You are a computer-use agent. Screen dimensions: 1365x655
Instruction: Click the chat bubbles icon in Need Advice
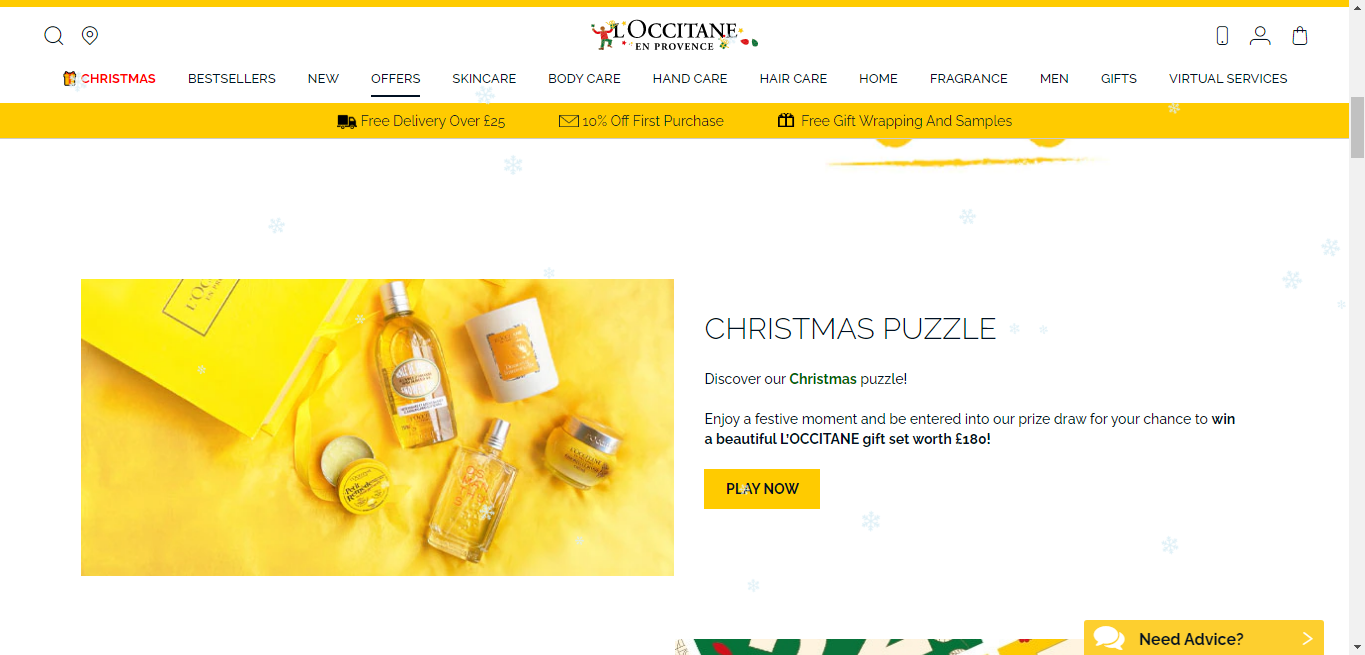point(1109,638)
